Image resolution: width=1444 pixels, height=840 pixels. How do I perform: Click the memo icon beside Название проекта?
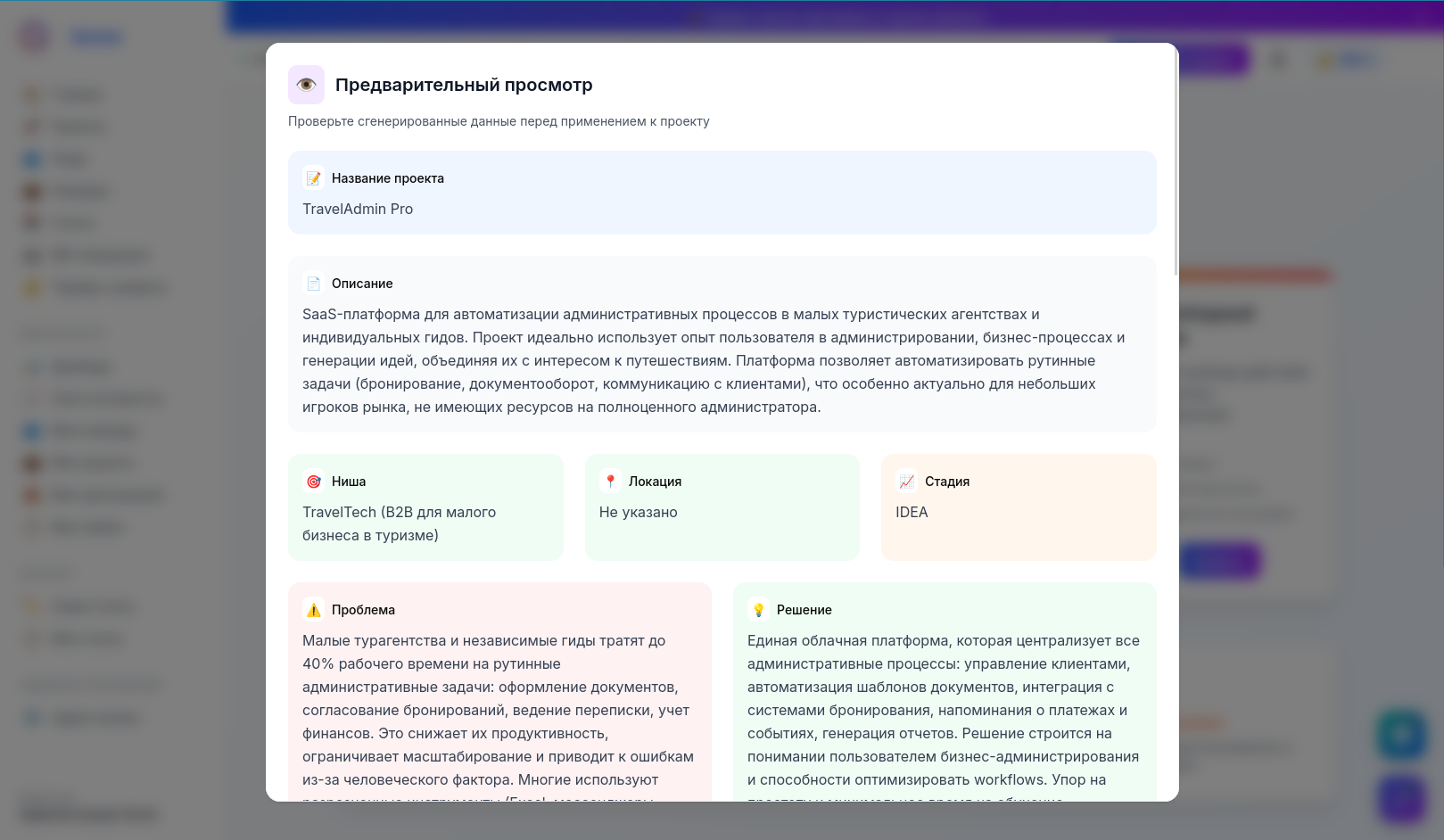313,178
